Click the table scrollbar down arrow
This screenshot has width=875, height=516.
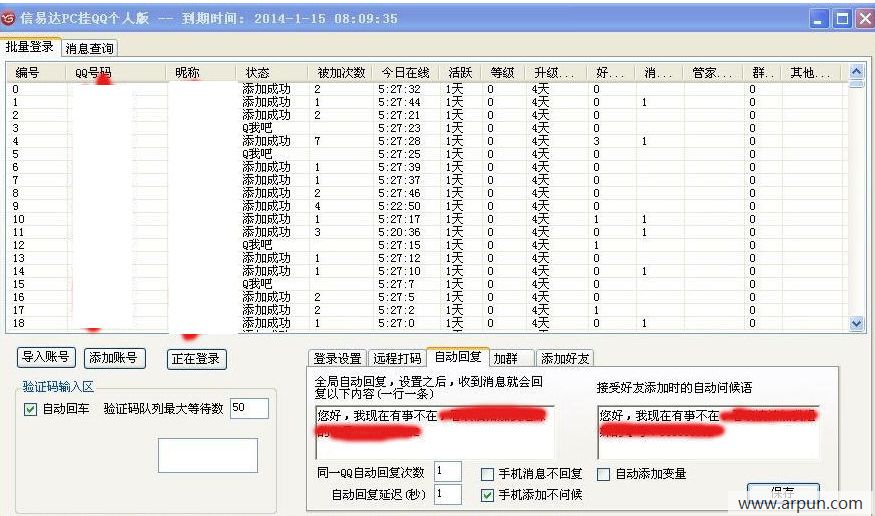tap(856, 324)
